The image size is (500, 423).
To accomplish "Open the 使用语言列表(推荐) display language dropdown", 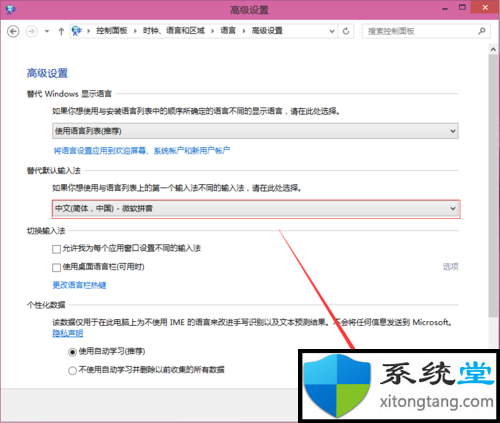I will point(255,131).
